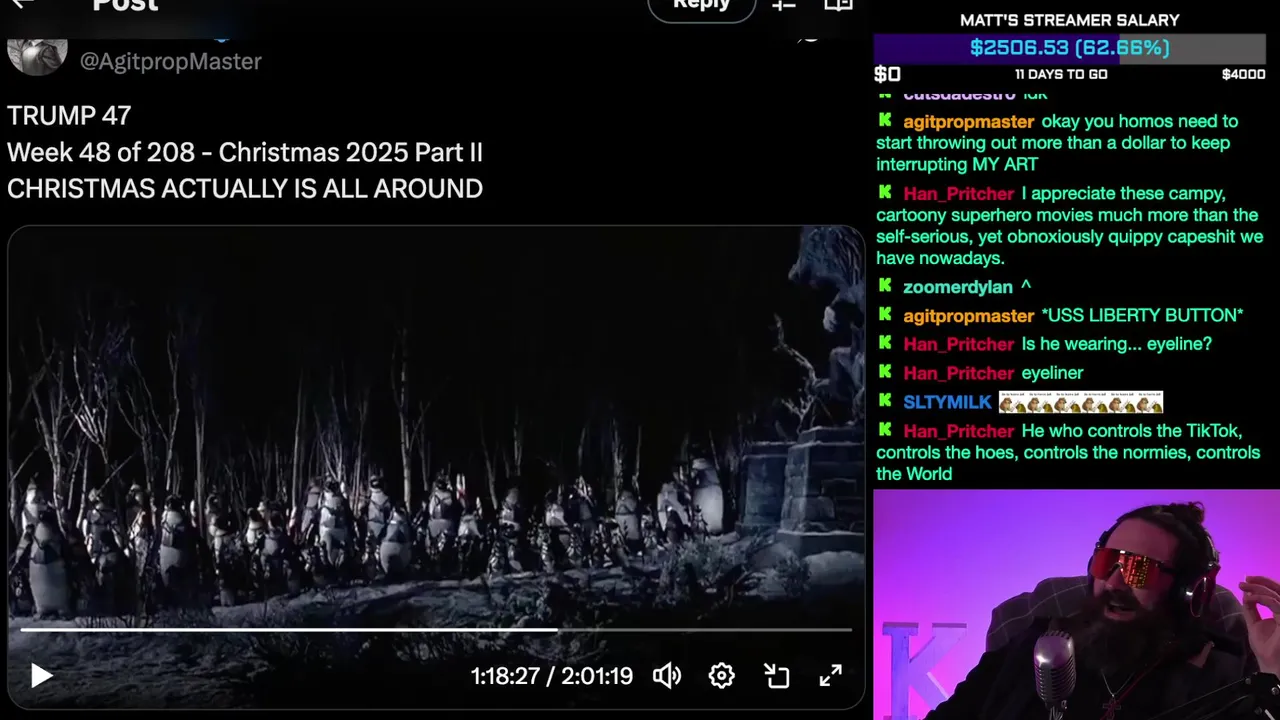Viewport: 1280px width, 720px height.
Task: Open zoomerdylan username in chat
Action: [x=957, y=287]
